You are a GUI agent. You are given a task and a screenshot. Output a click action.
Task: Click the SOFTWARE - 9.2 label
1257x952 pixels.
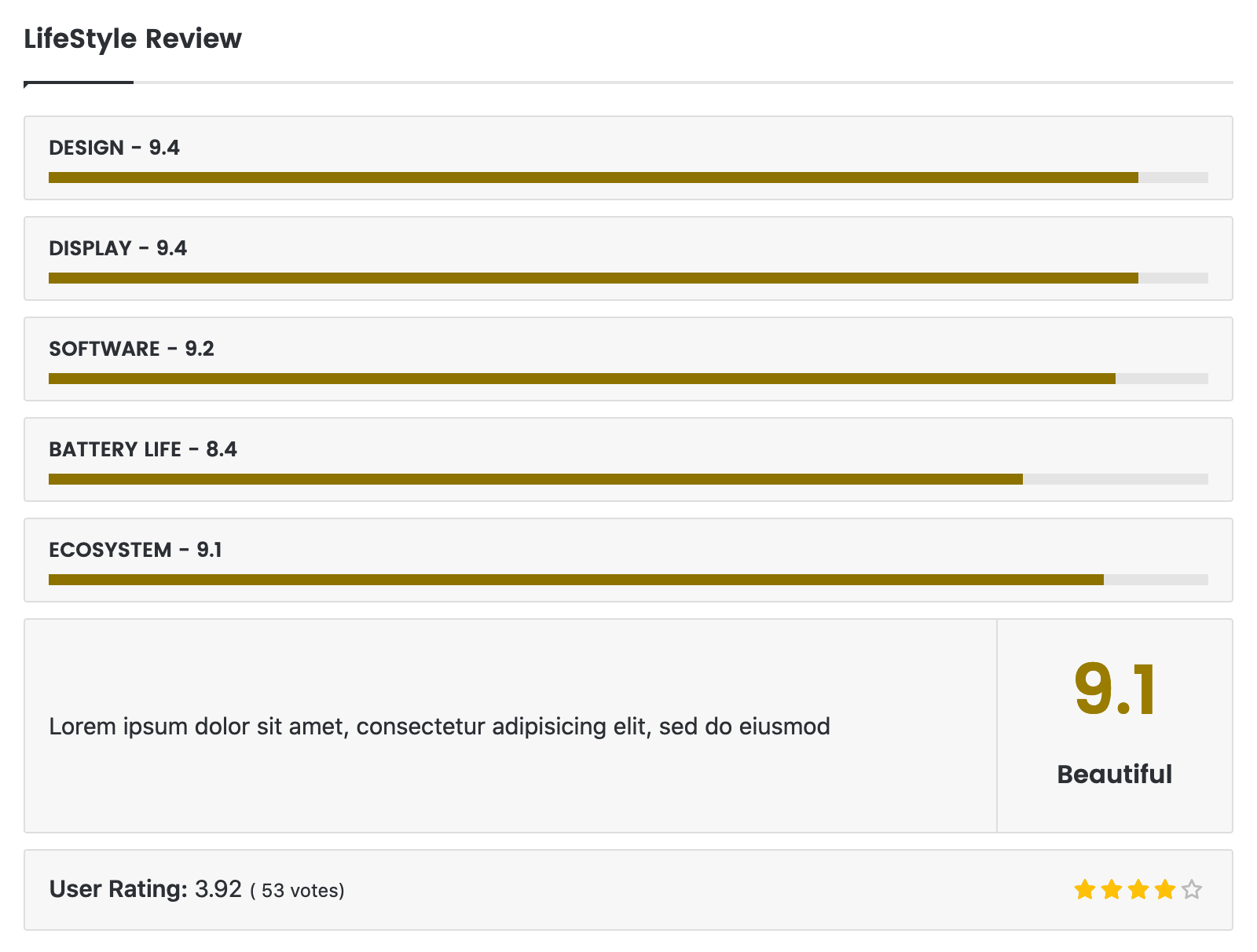tap(131, 349)
